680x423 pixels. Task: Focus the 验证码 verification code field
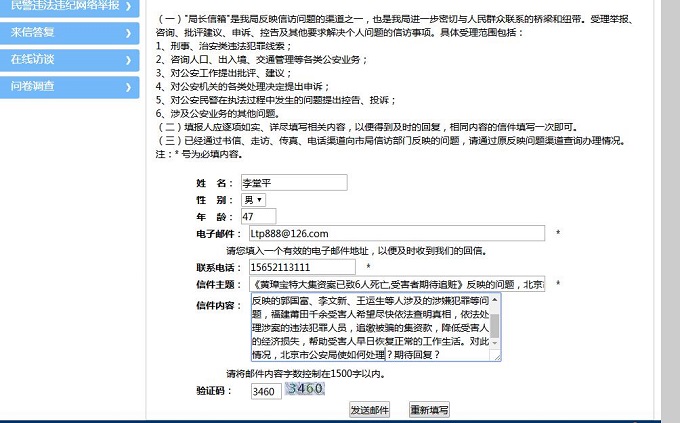[x=265, y=391]
